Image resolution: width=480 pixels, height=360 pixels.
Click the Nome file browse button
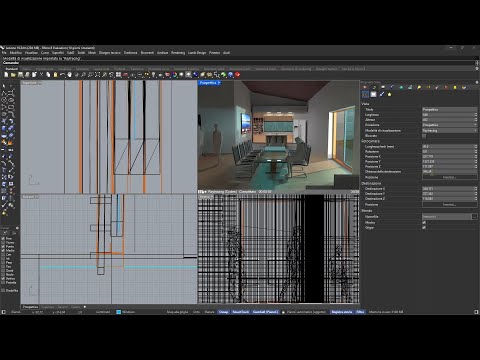(x=474, y=217)
